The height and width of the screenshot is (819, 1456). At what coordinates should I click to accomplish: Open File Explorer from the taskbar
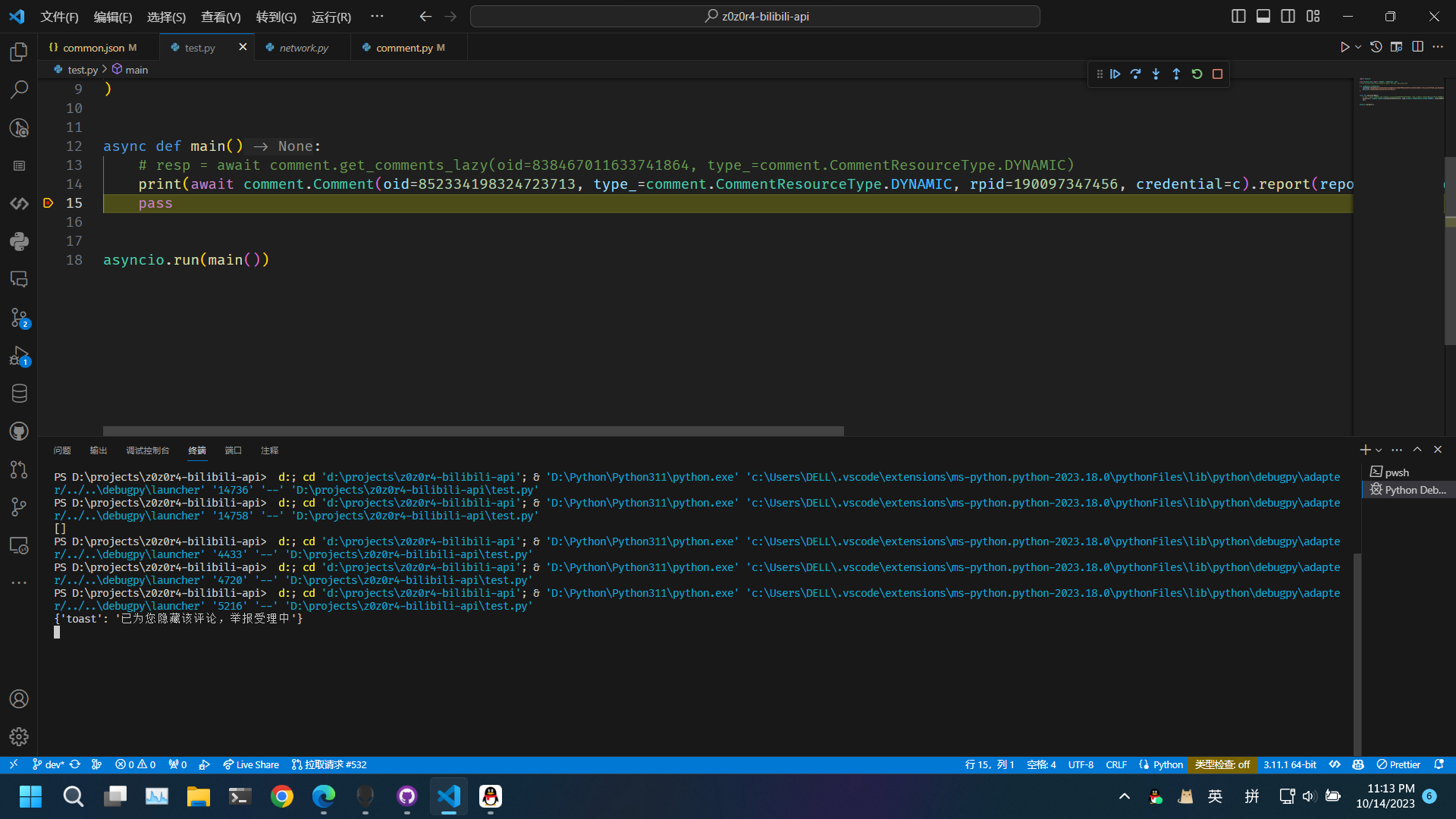[x=198, y=796]
